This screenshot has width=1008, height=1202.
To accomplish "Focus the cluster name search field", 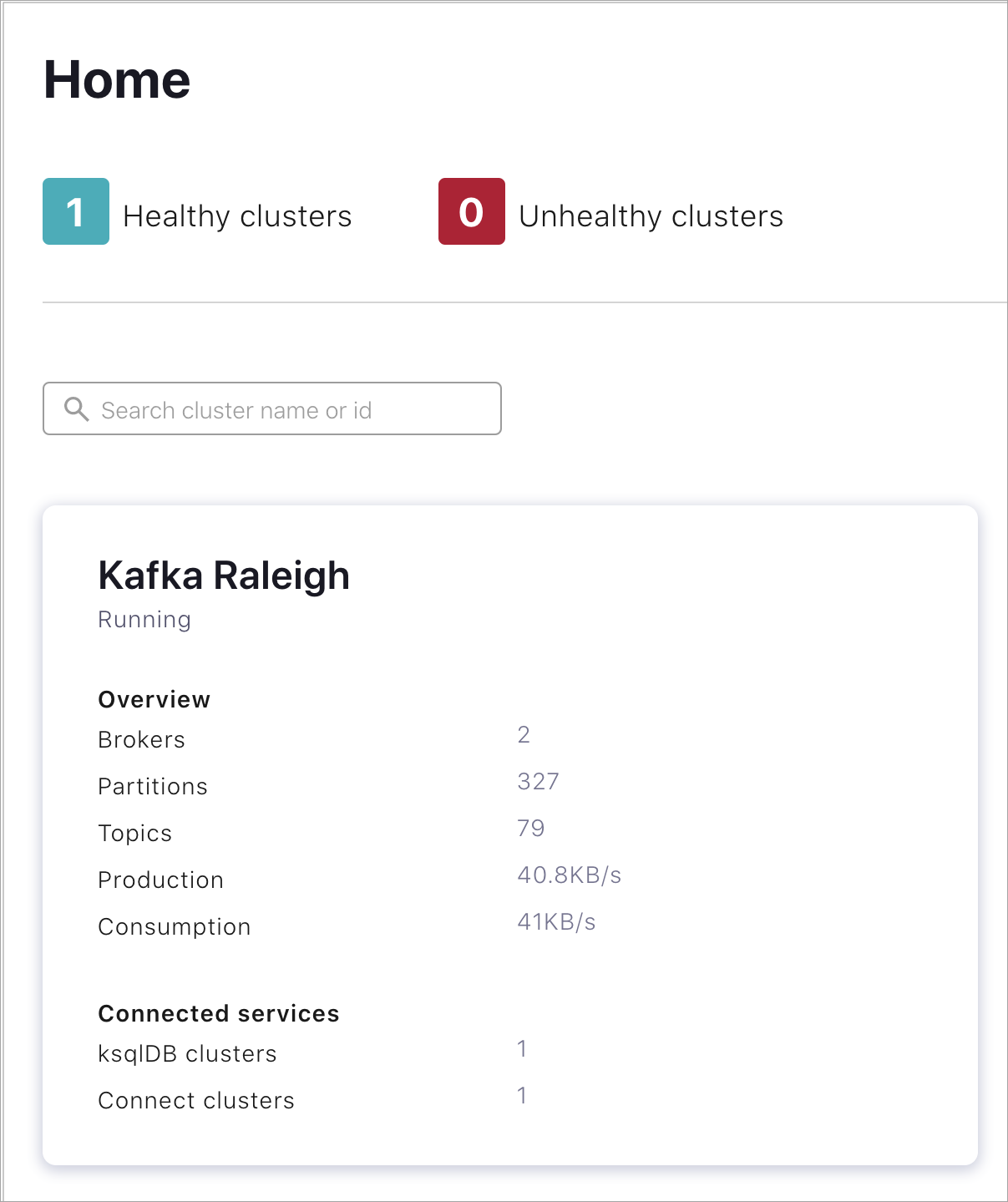I will 272,408.
